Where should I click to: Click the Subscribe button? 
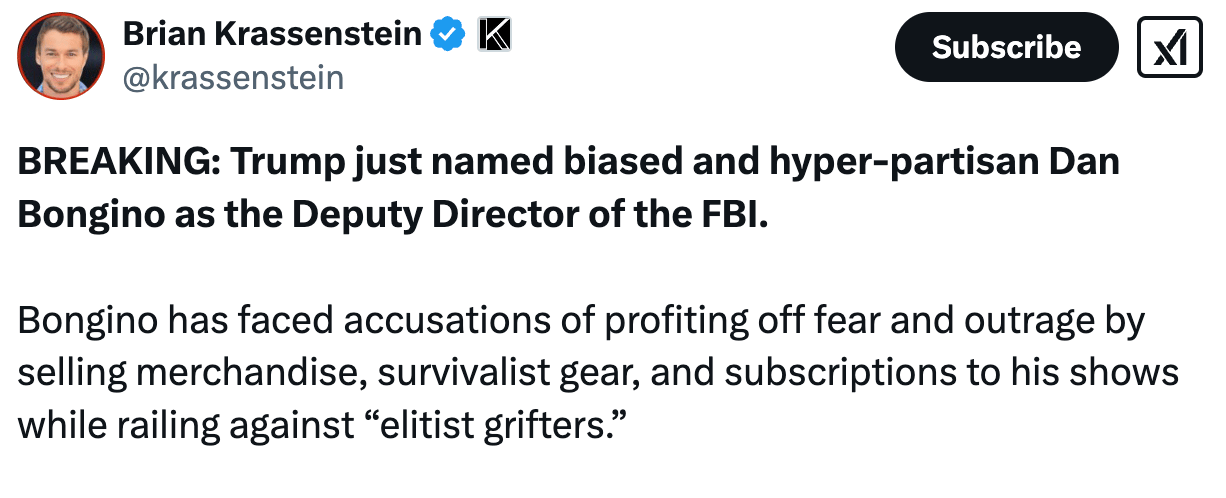(x=1006, y=47)
